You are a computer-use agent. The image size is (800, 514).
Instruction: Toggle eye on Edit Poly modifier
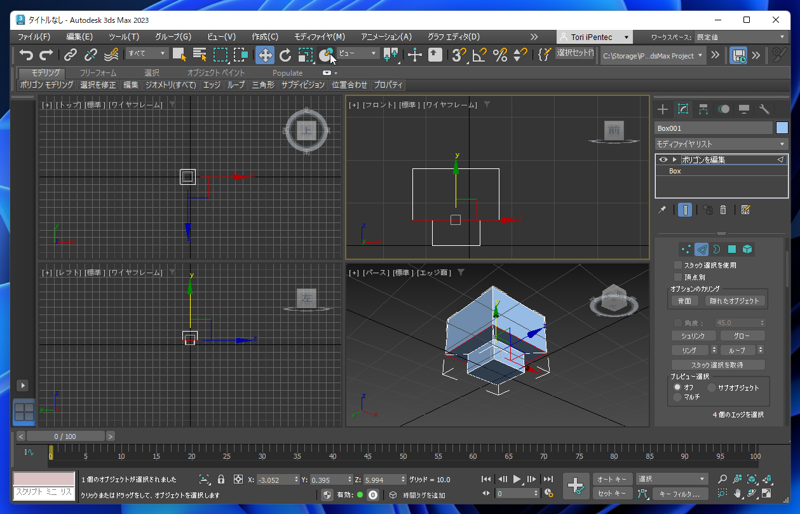point(663,160)
